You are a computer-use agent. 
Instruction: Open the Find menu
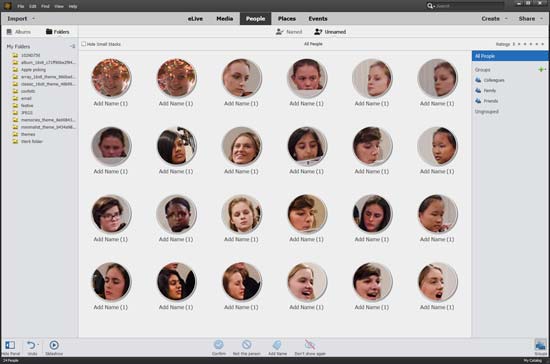tap(45, 6)
